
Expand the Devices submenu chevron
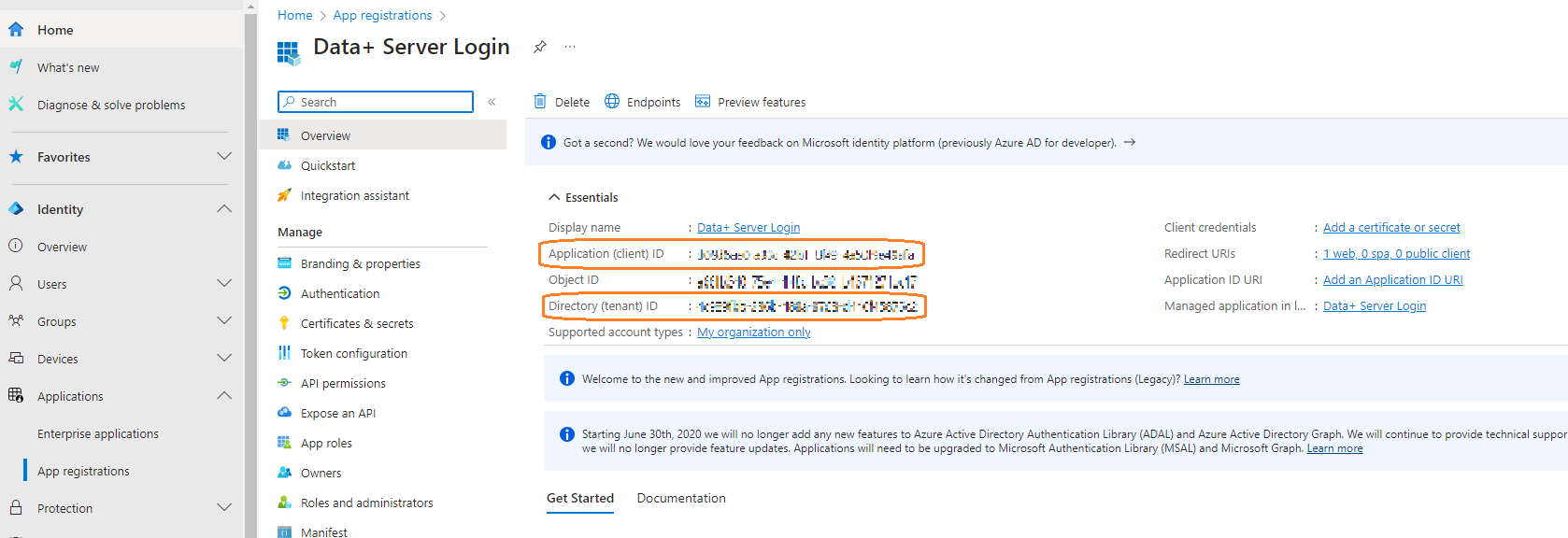point(224,358)
